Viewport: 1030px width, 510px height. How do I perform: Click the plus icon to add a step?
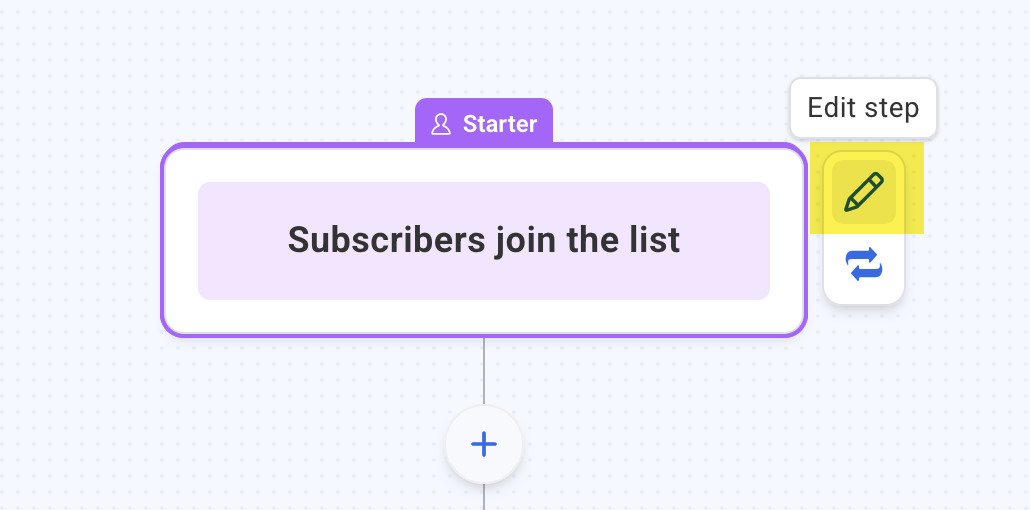point(484,444)
